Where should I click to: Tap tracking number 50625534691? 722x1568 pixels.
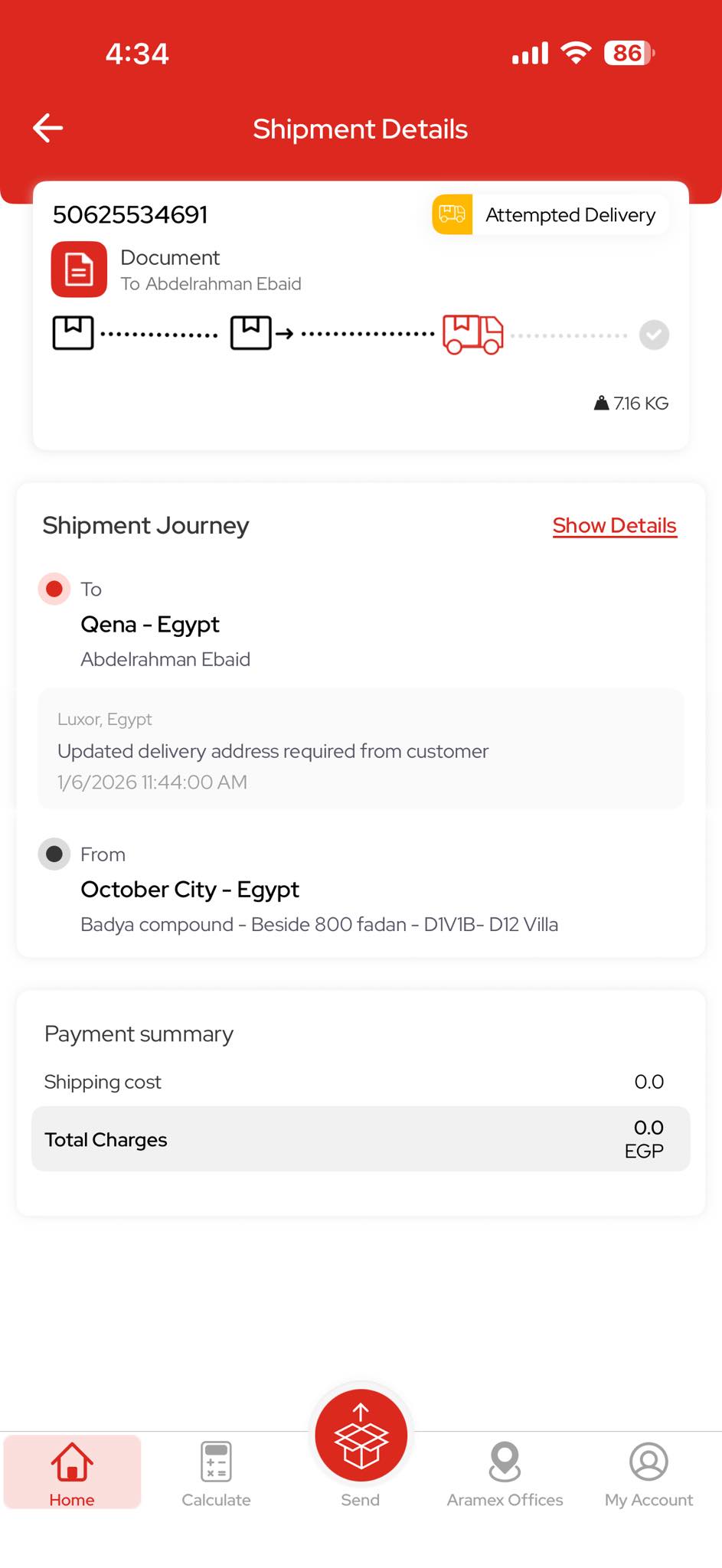[x=130, y=215]
